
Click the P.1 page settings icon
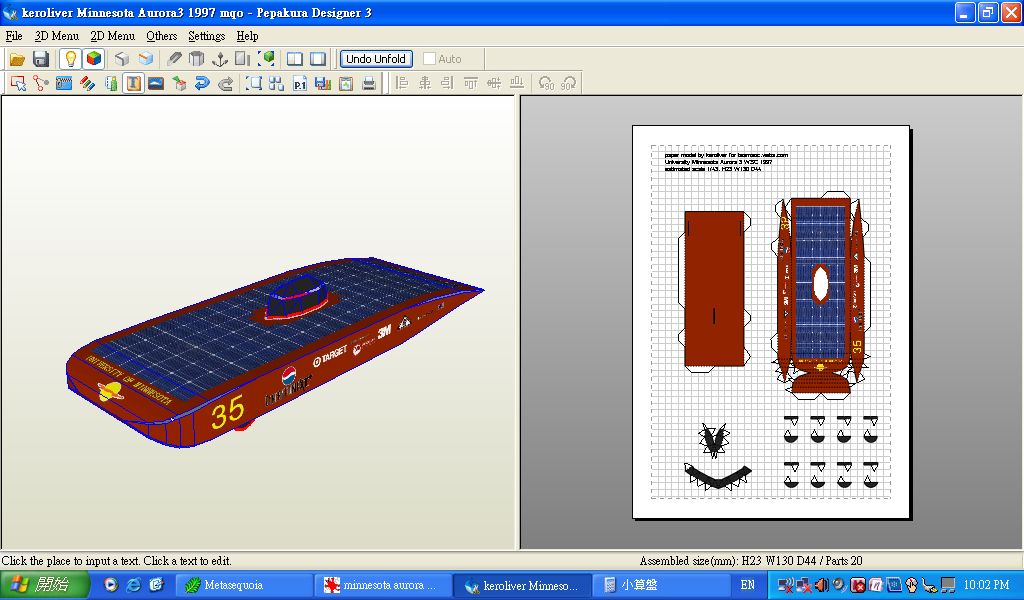(x=300, y=84)
